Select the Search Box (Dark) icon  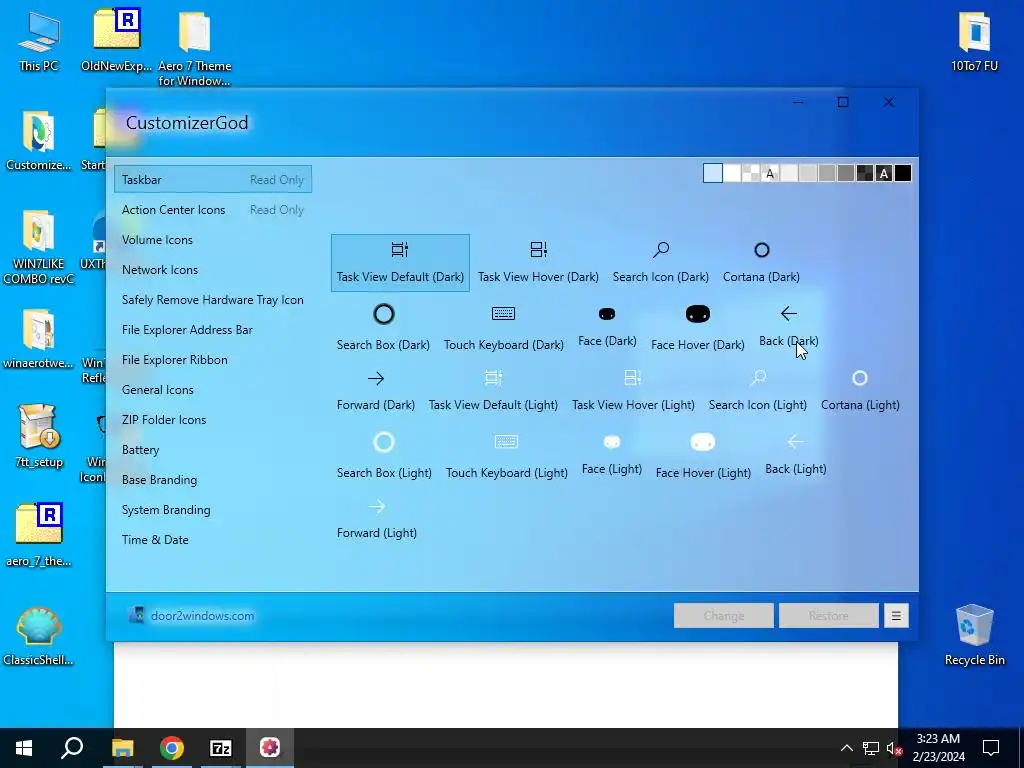coord(383,328)
